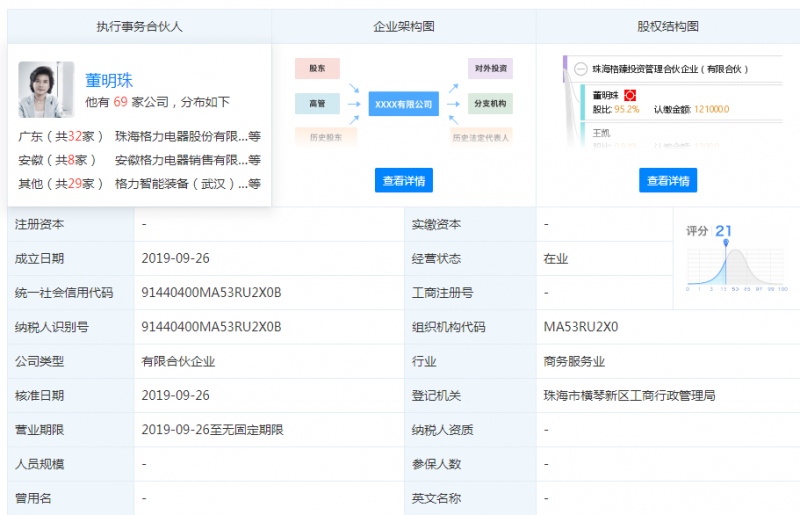
Task: Open the 执行事务合伙人 header tab
Action: click(x=139, y=27)
